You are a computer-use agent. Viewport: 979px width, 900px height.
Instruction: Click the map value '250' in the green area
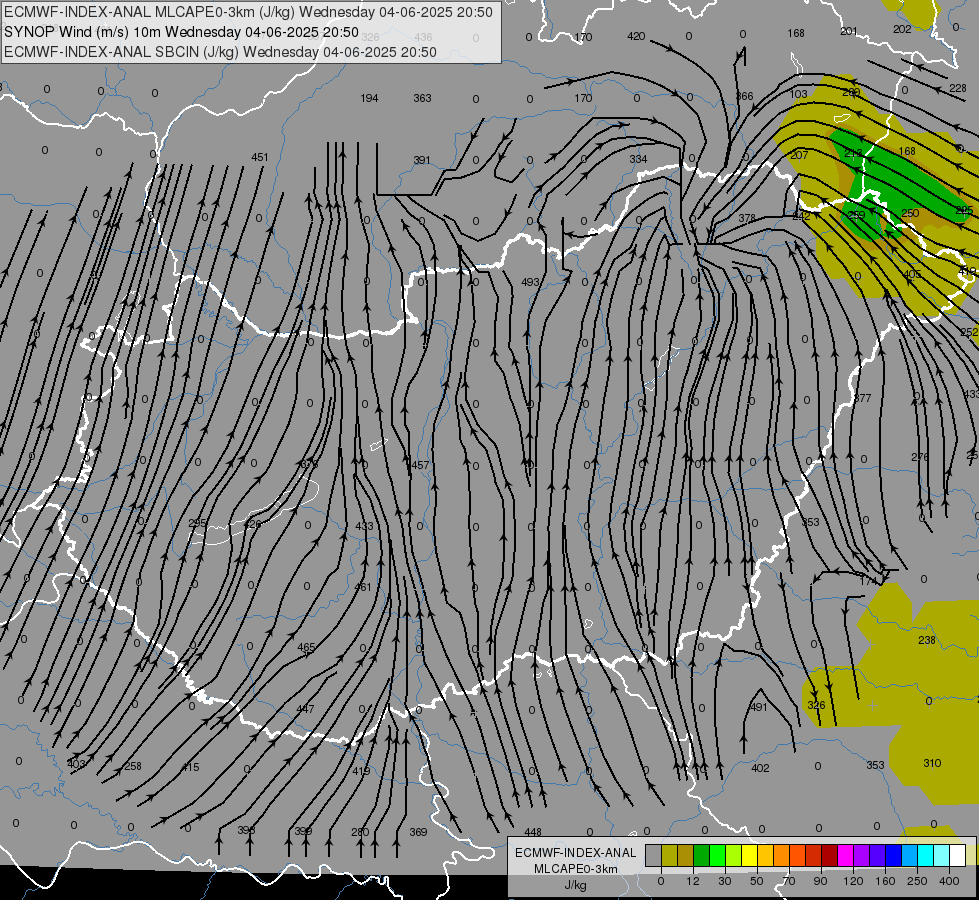point(910,214)
